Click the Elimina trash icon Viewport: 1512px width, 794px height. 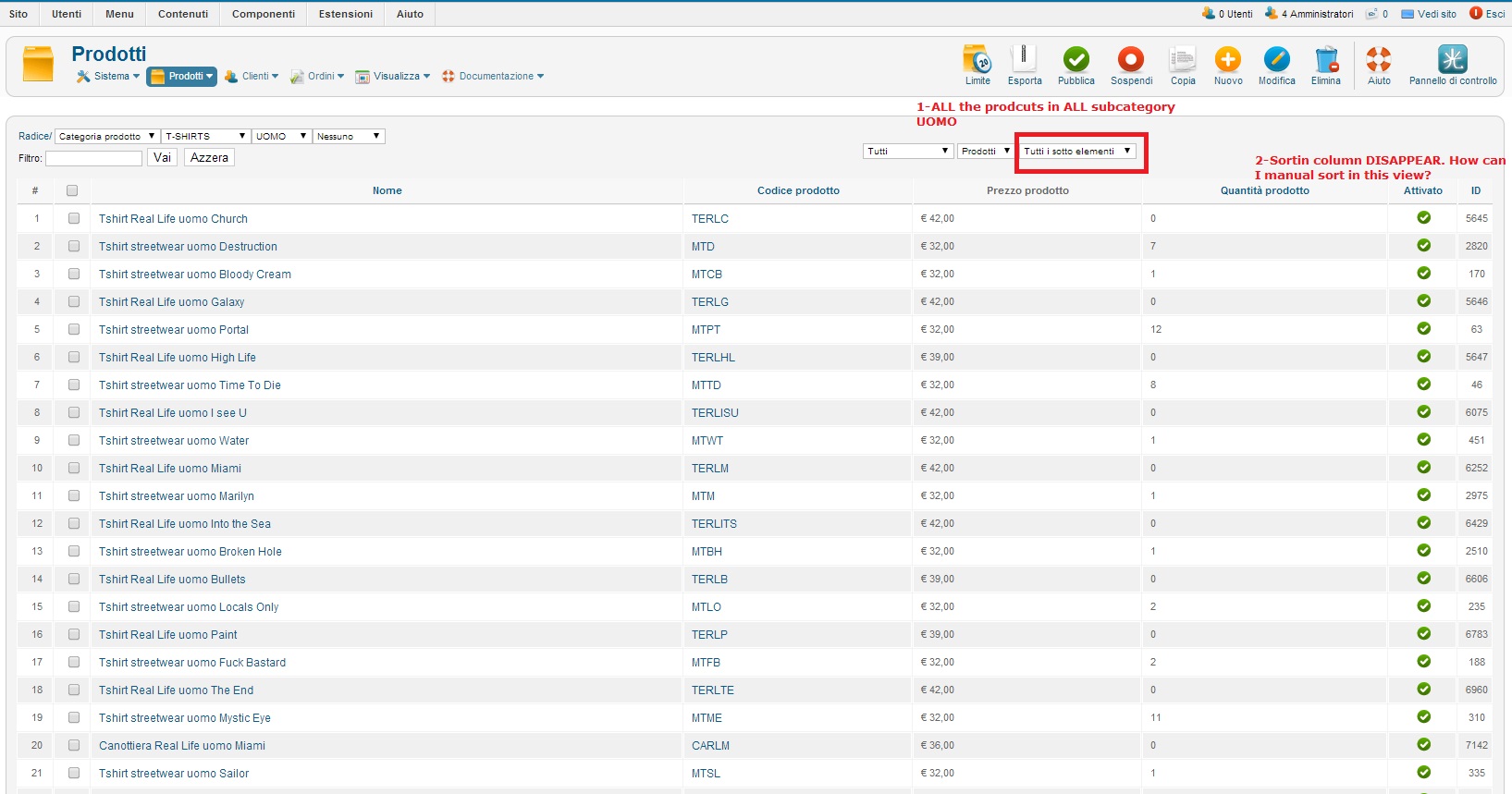1325,60
